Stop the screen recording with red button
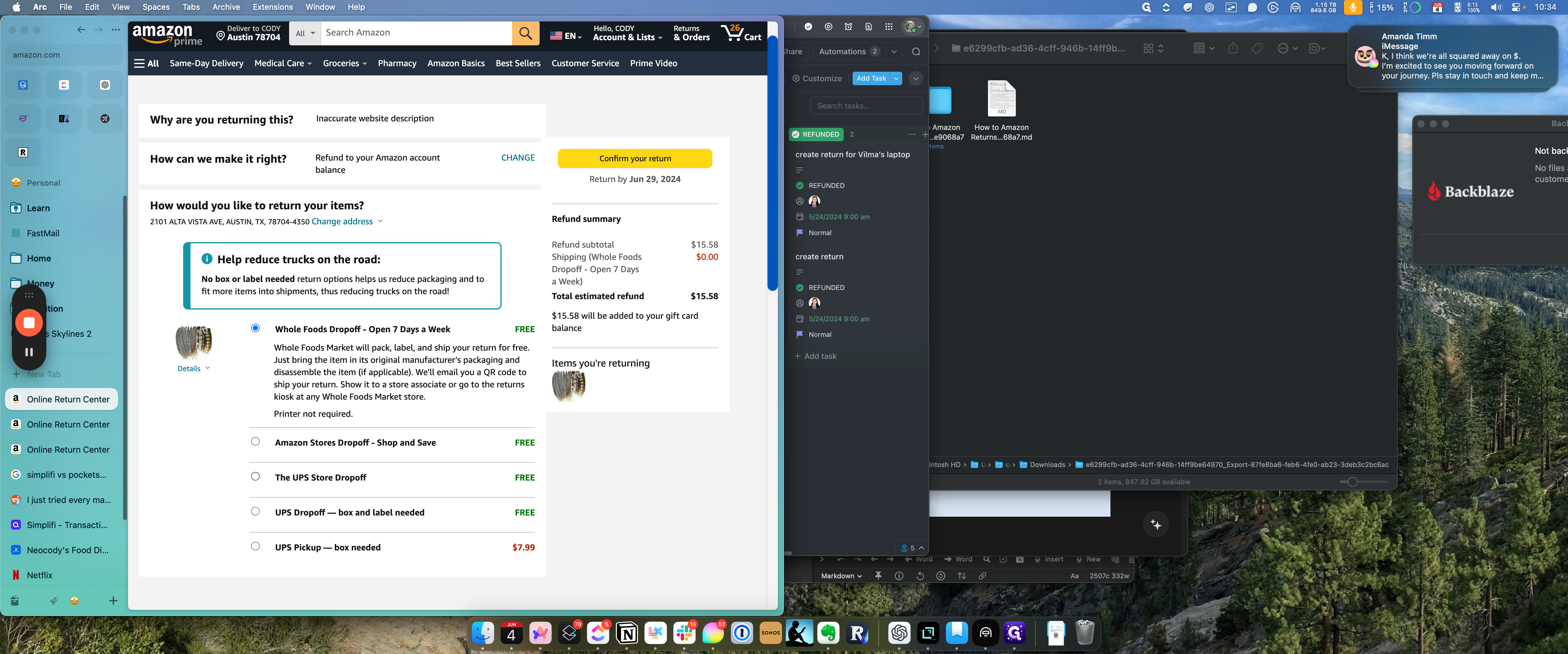 point(28,322)
